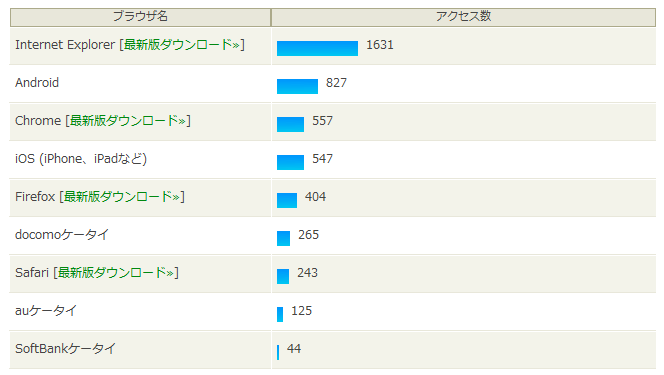Click the SoftBankケータイ thin bar
This screenshot has height=375, width=664.
(x=278, y=352)
